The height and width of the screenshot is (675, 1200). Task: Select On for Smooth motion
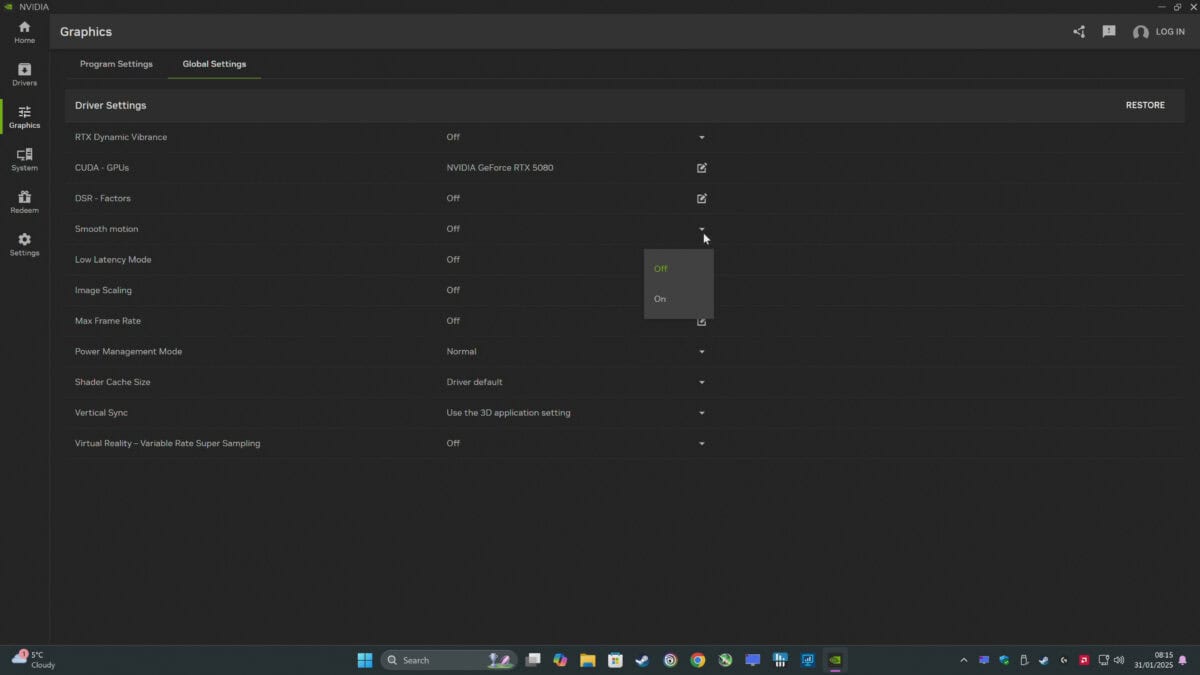[660, 299]
